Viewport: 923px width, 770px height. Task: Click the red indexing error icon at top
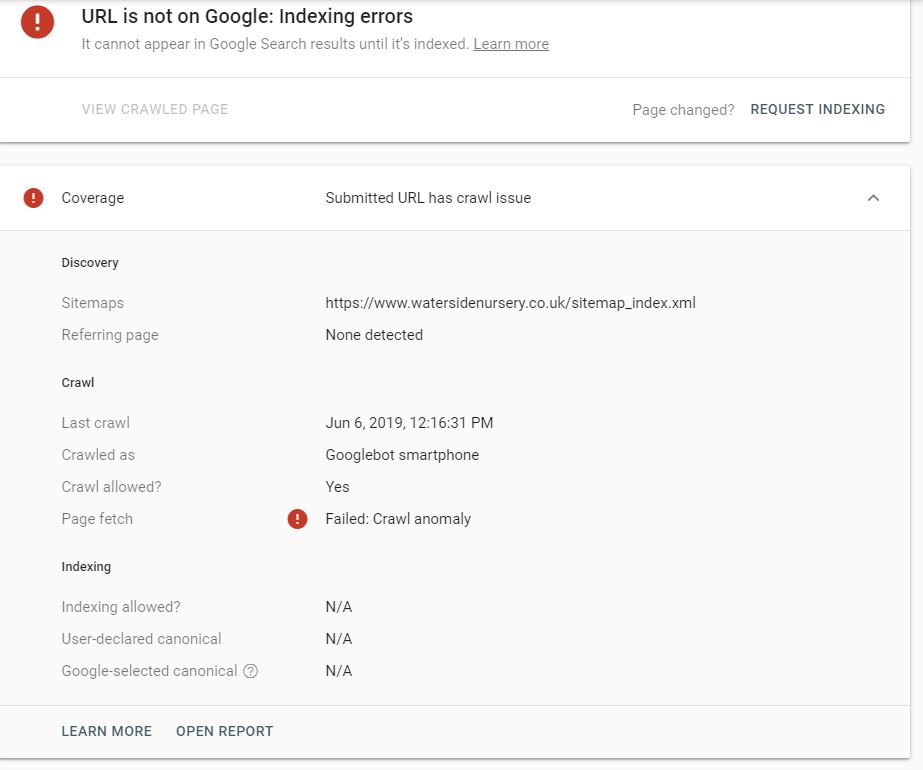[x=38, y=21]
